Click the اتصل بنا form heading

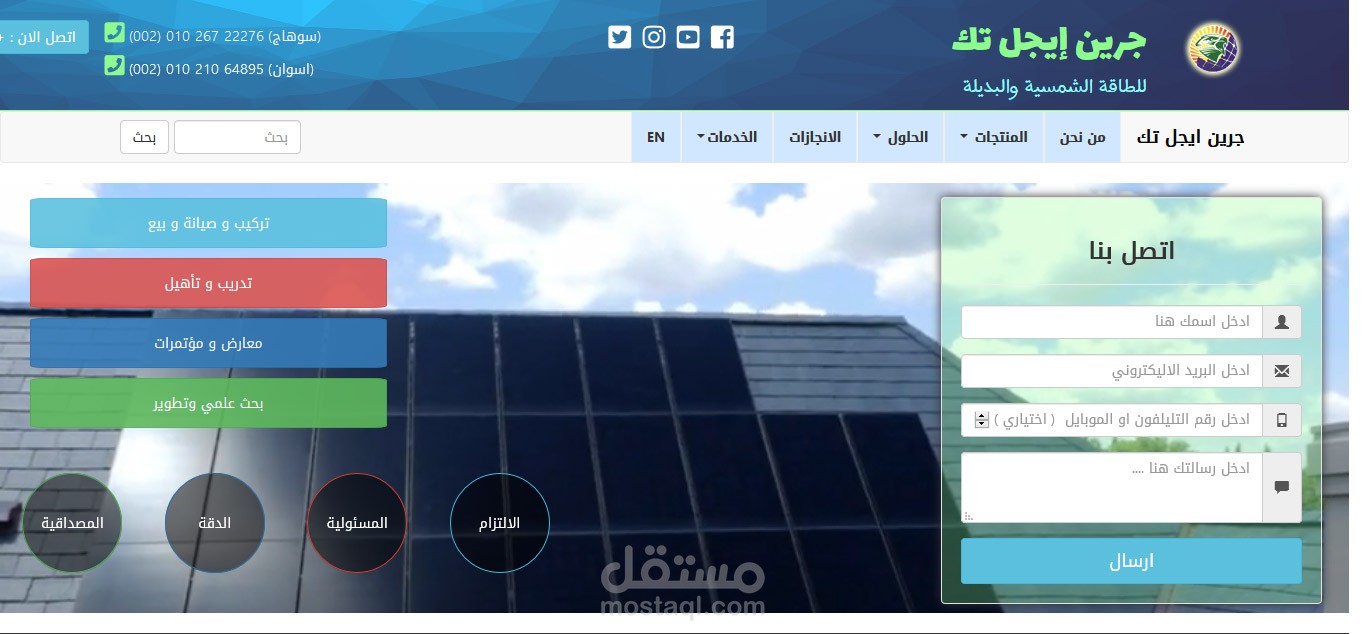coord(1131,250)
